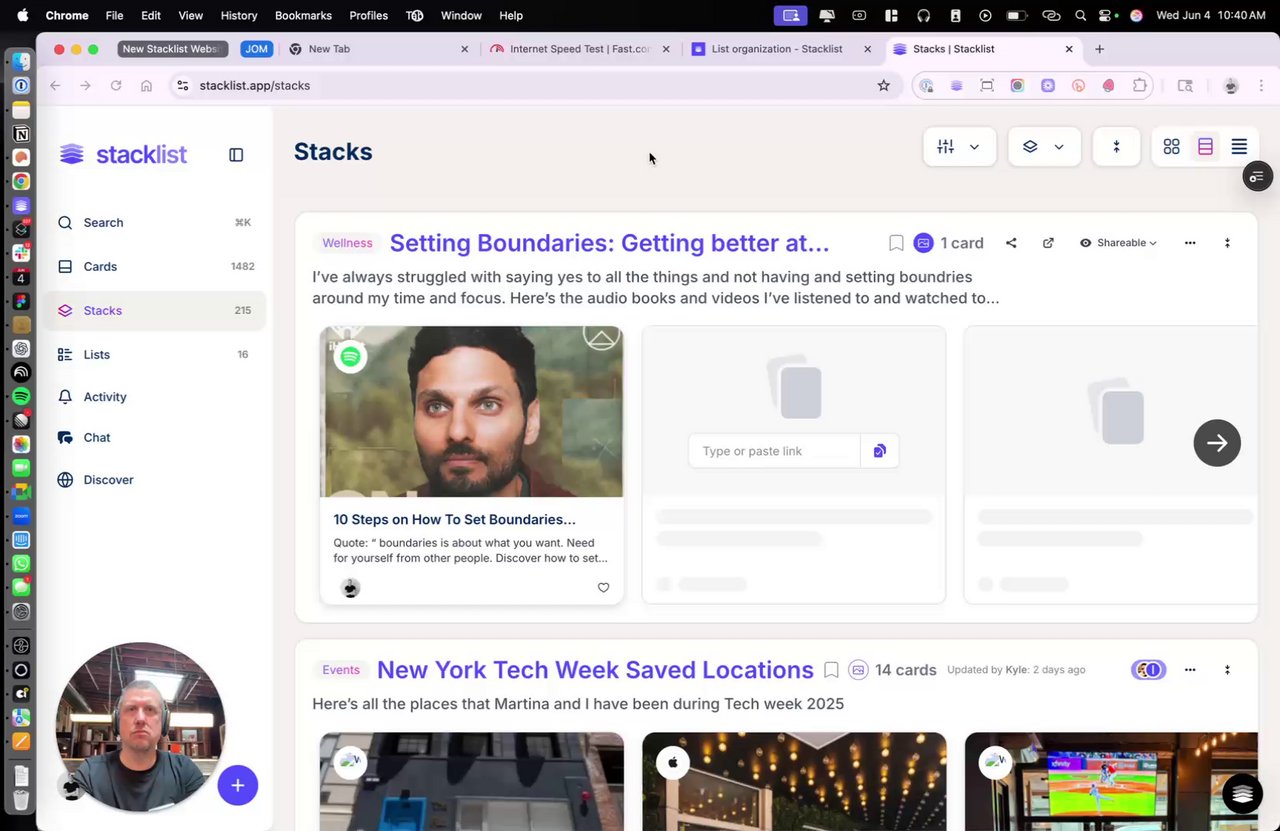The image size is (1280, 831).
Task: Share the Setting Boundaries stack
Action: click(1011, 243)
